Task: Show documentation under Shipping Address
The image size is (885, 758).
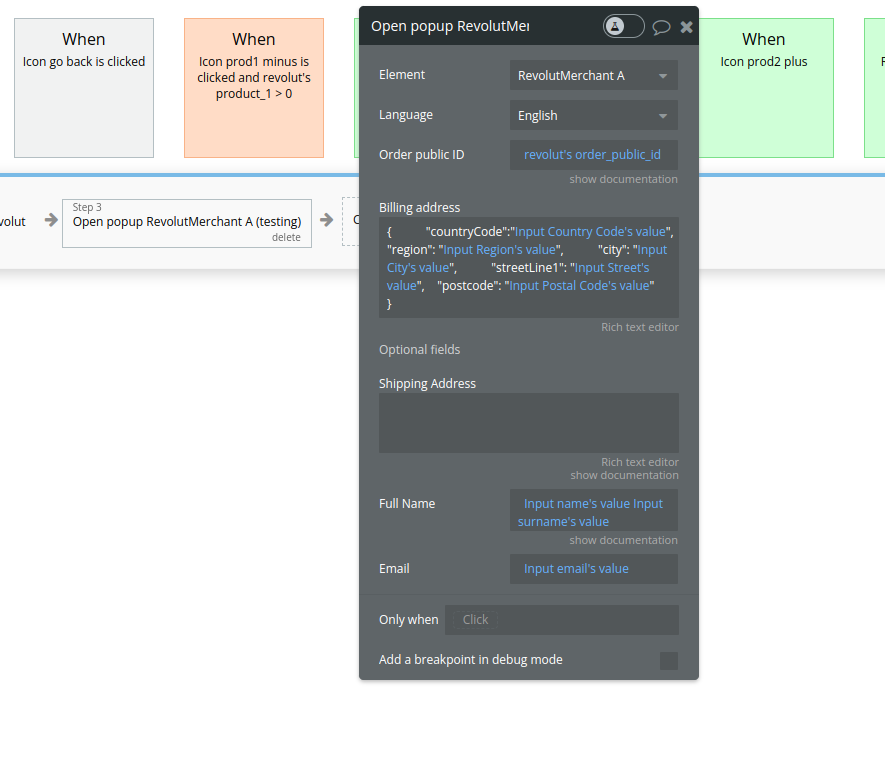Action: click(x=624, y=475)
